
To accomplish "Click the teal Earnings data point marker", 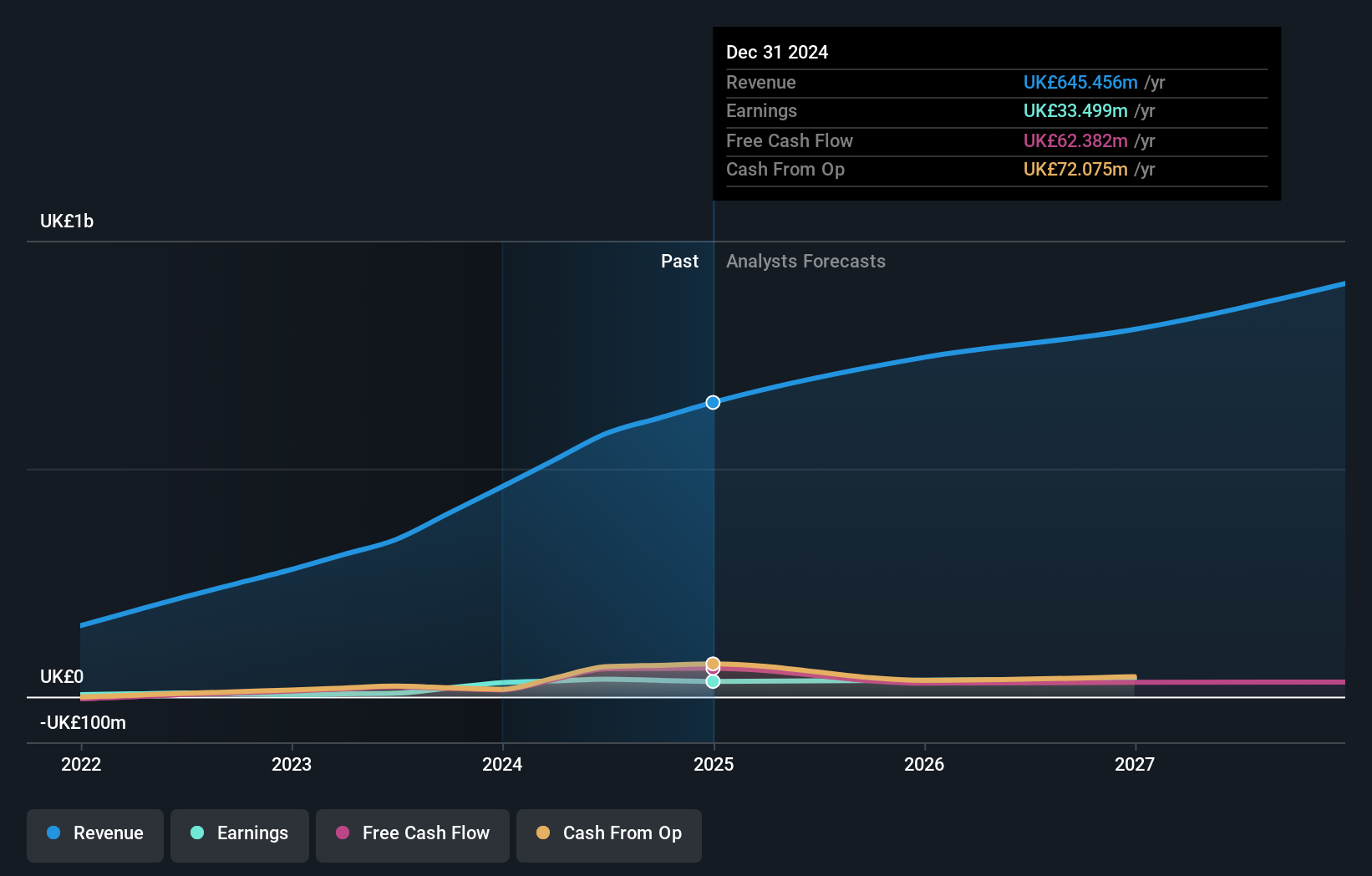I will 713,681.
